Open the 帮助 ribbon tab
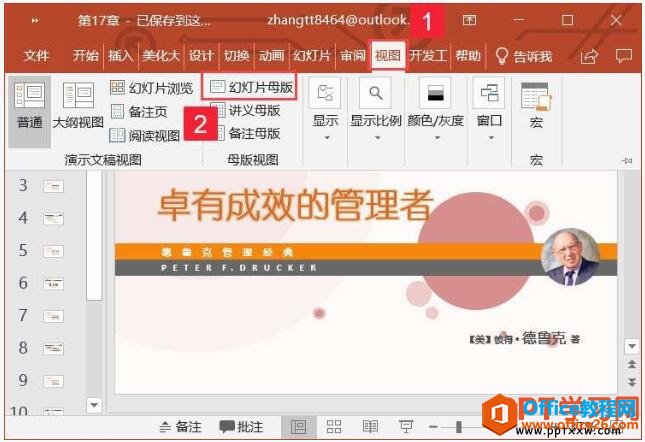The width and height of the screenshot is (645, 442). pos(468,55)
